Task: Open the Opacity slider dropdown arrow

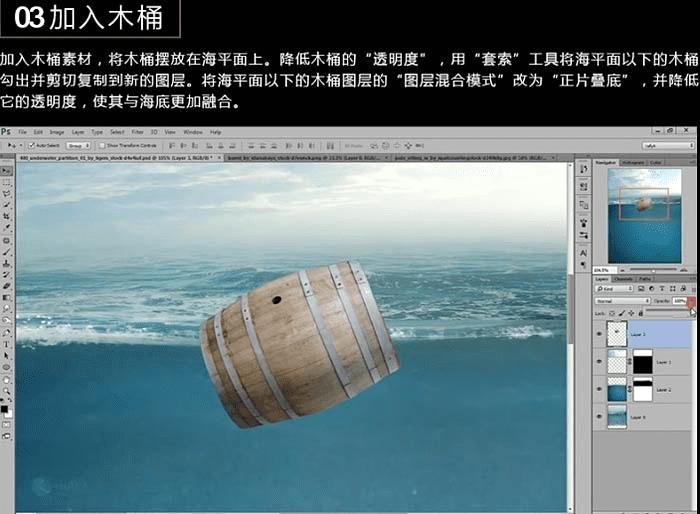Action: point(691,301)
